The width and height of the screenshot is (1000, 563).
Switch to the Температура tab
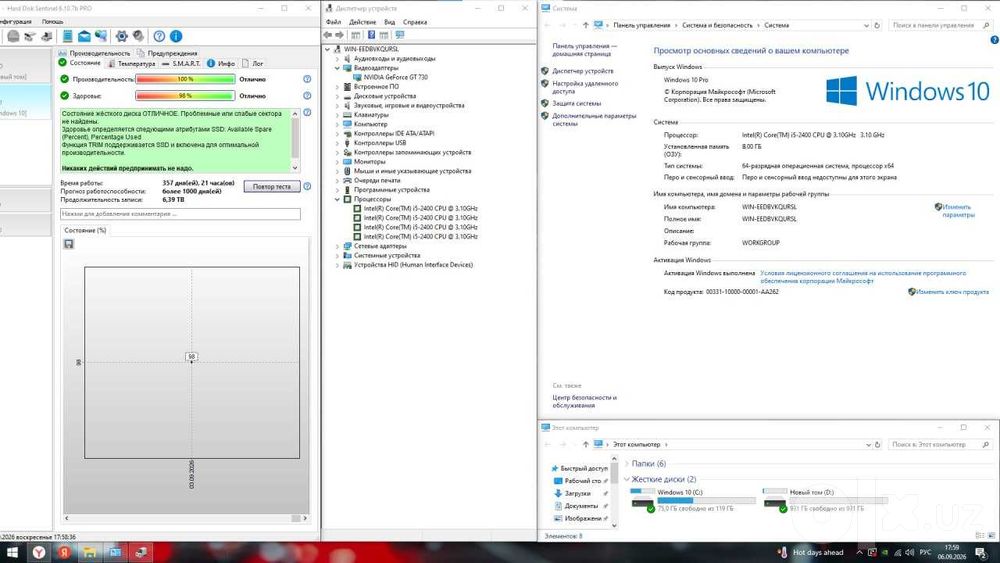(x=131, y=64)
